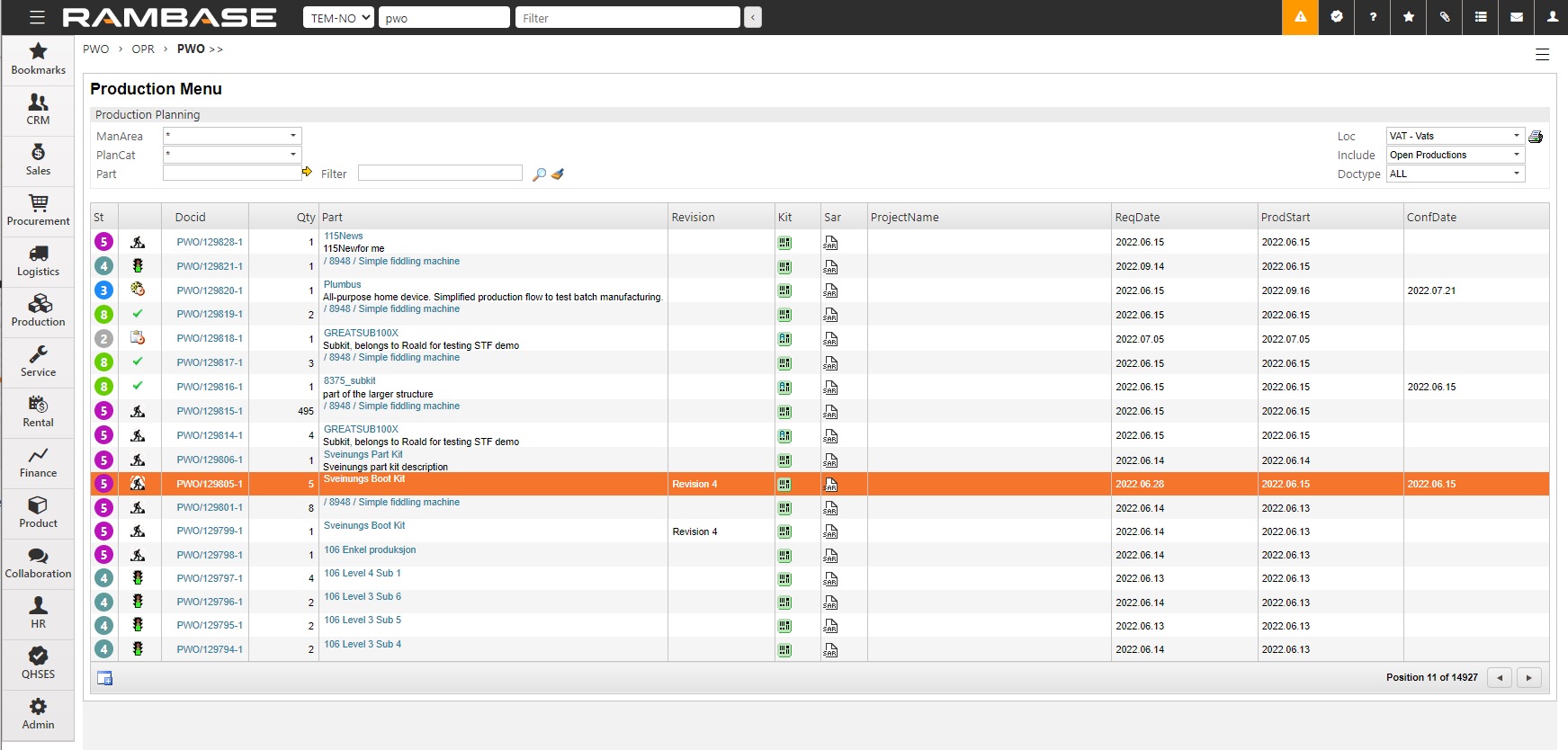Click Revision 4 in PWO/129799-1 row
Image resolution: width=1568 pixels, height=750 pixels.
(x=694, y=531)
